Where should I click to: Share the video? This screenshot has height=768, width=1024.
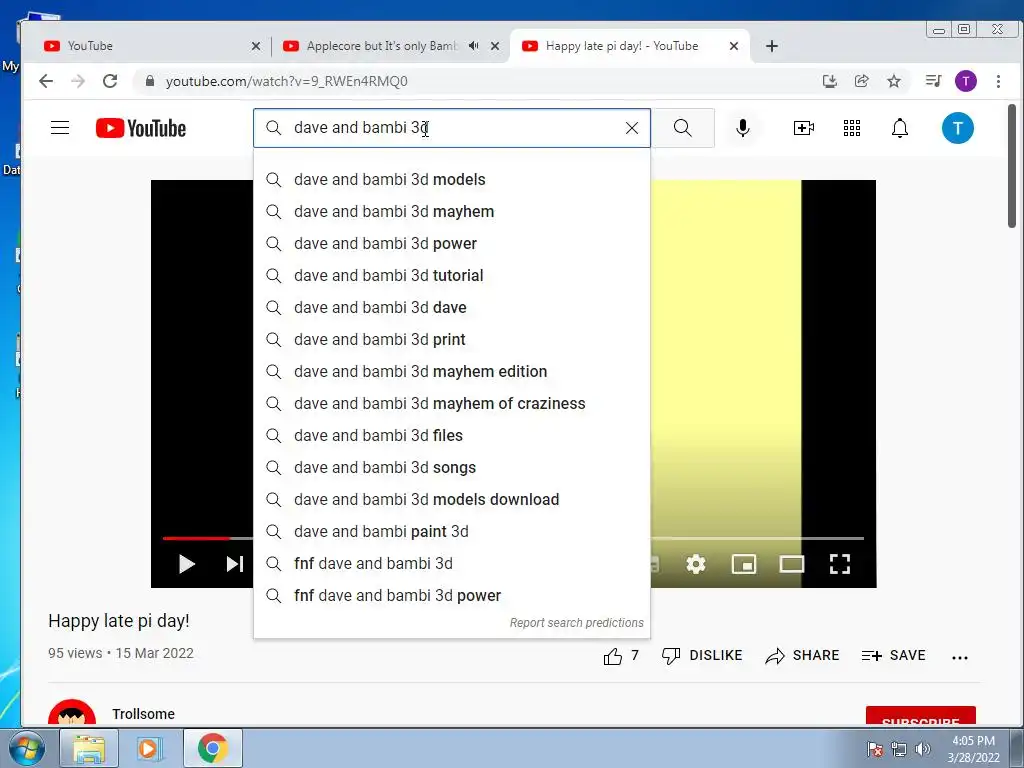pyautogui.click(x=802, y=656)
